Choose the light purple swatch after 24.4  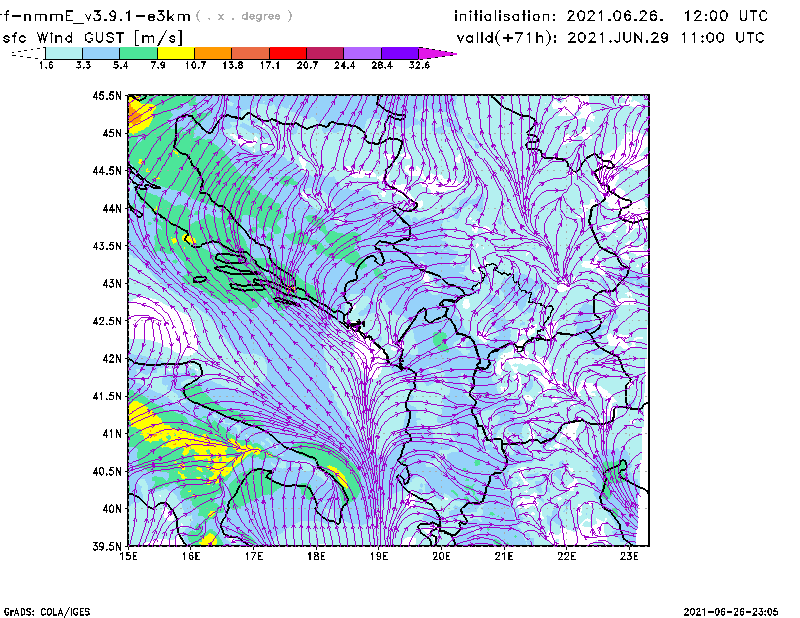(363, 53)
